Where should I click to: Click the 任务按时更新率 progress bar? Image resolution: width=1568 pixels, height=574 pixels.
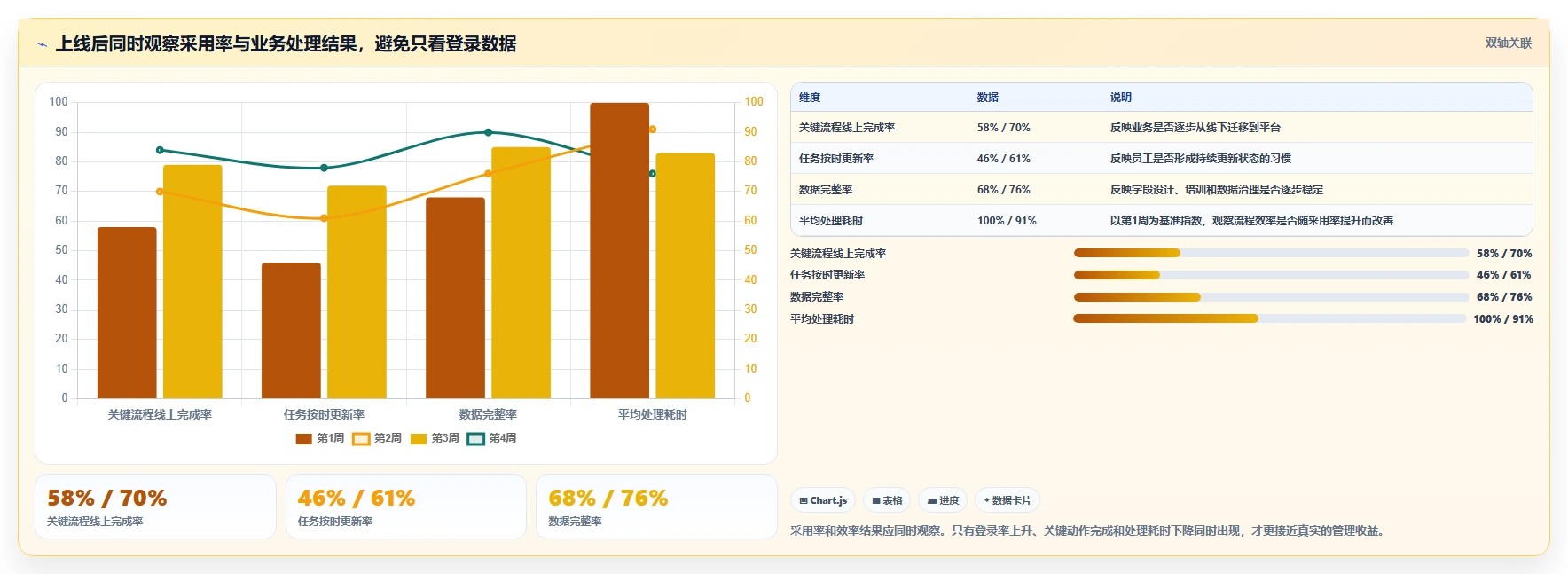(1271, 275)
